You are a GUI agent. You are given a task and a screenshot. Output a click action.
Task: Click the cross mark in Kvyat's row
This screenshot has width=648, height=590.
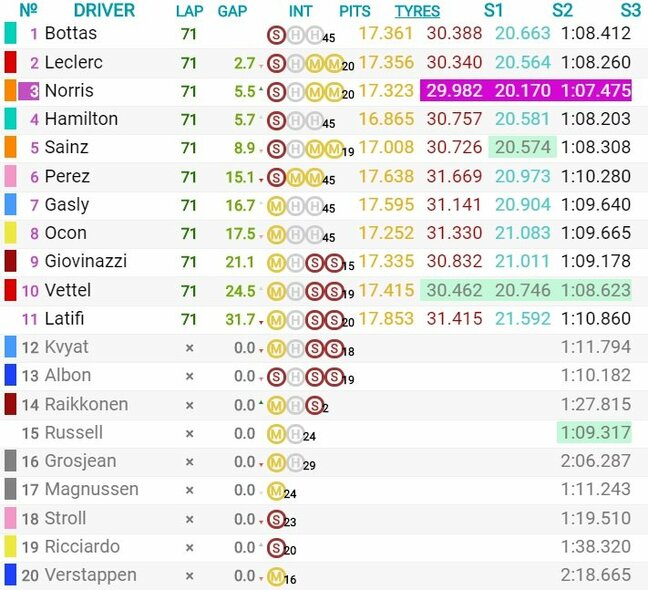click(189, 348)
